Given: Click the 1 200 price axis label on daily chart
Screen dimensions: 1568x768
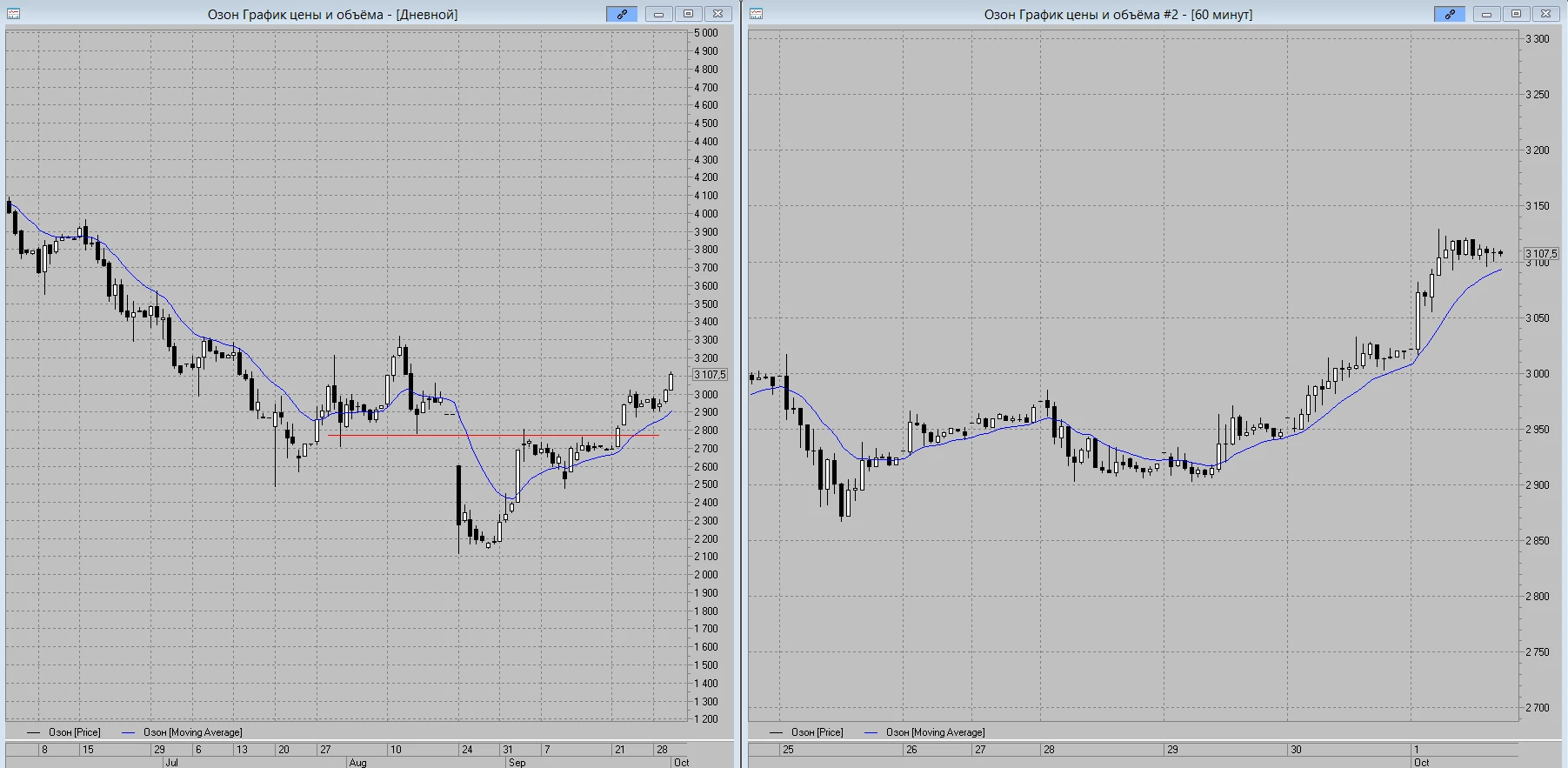Looking at the screenshot, I should tap(706, 719).
